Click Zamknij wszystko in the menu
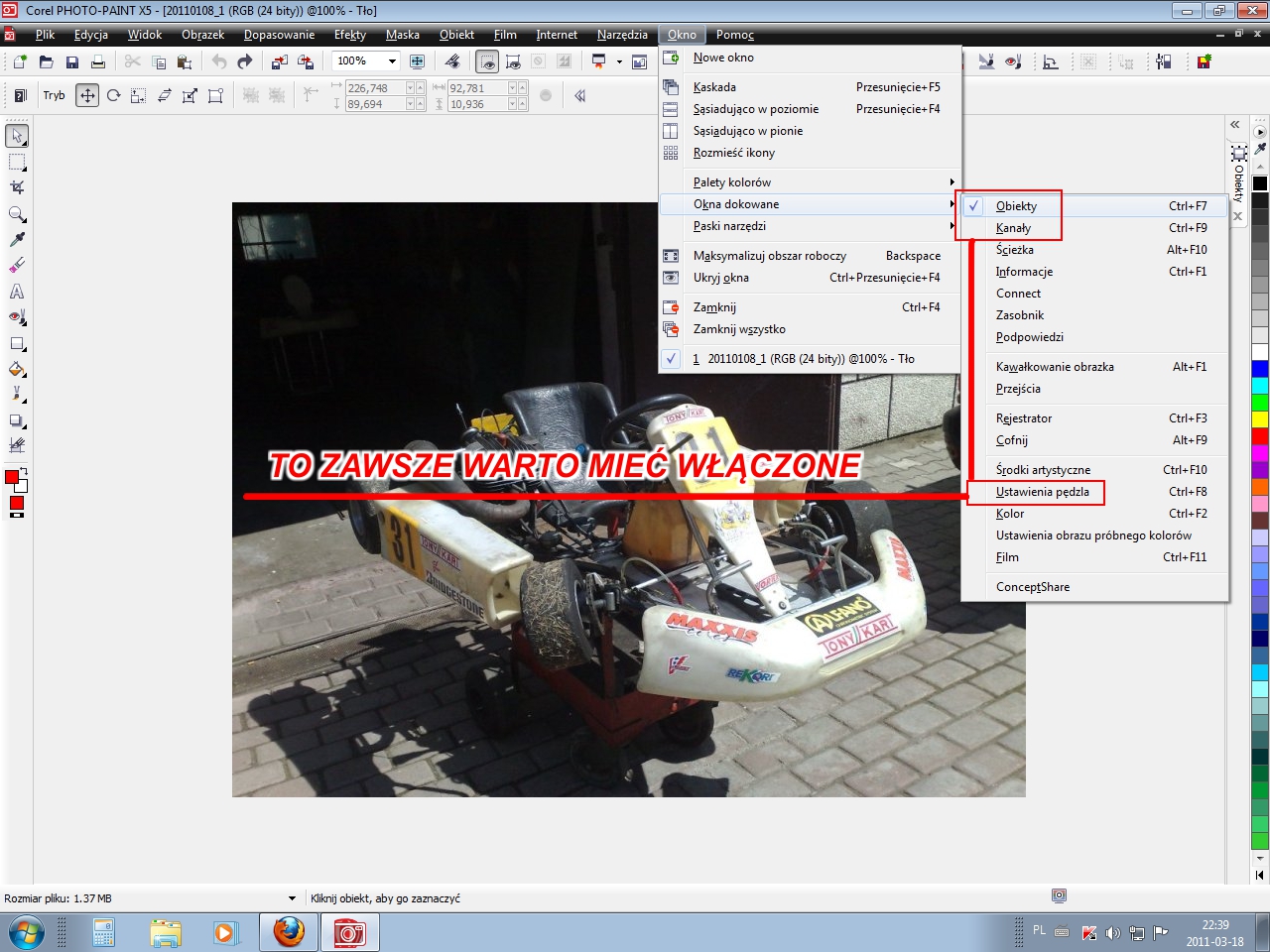Image resolution: width=1270 pixels, height=952 pixels. coord(739,329)
